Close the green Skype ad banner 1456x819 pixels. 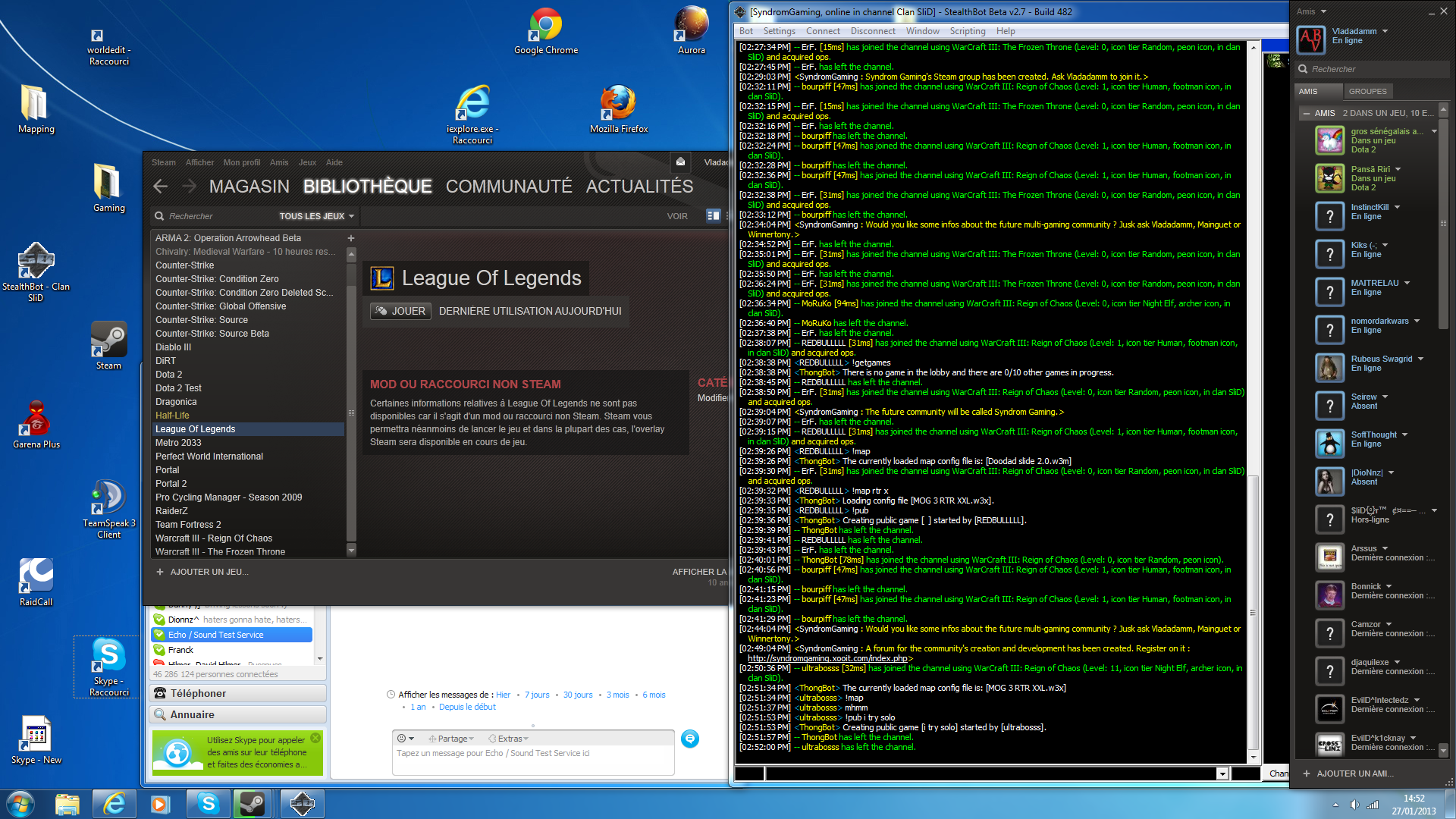pos(315,738)
